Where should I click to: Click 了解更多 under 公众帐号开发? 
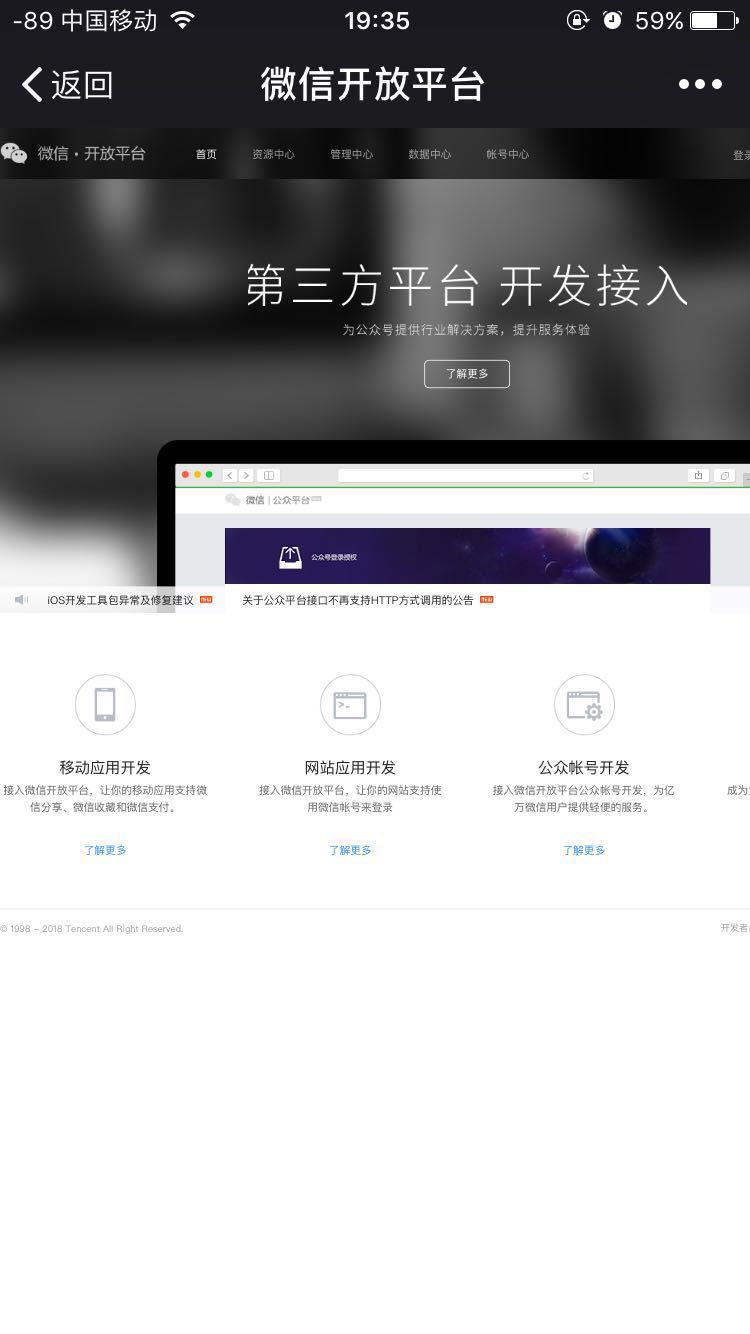(584, 850)
